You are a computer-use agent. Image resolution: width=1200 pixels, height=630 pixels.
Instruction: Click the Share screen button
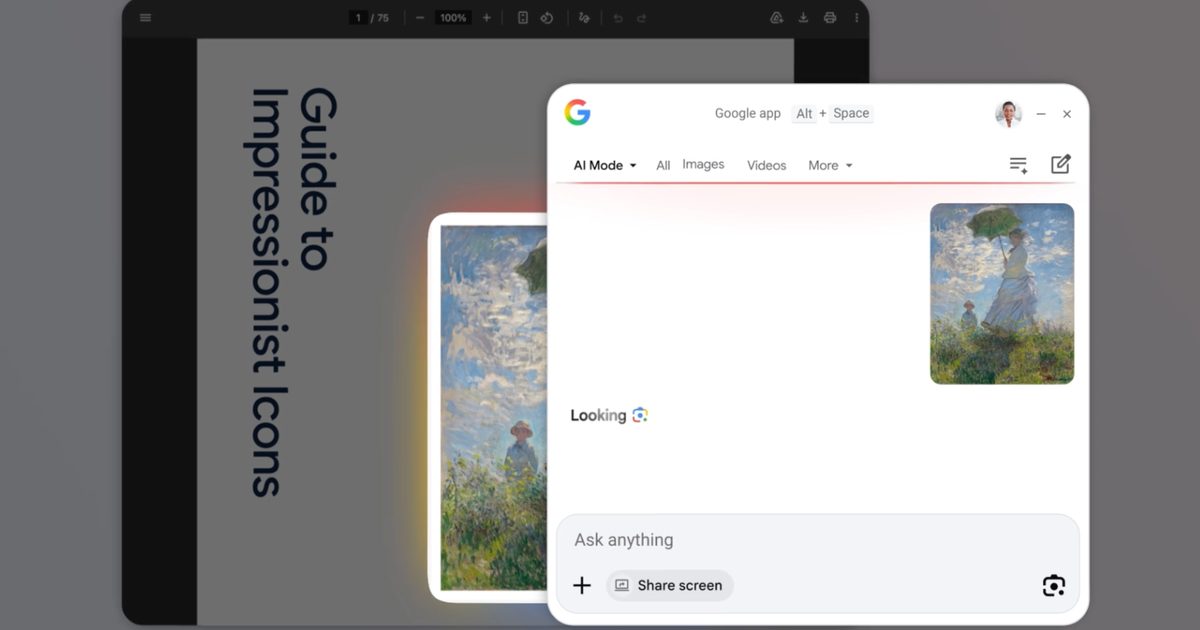coord(669,585)
